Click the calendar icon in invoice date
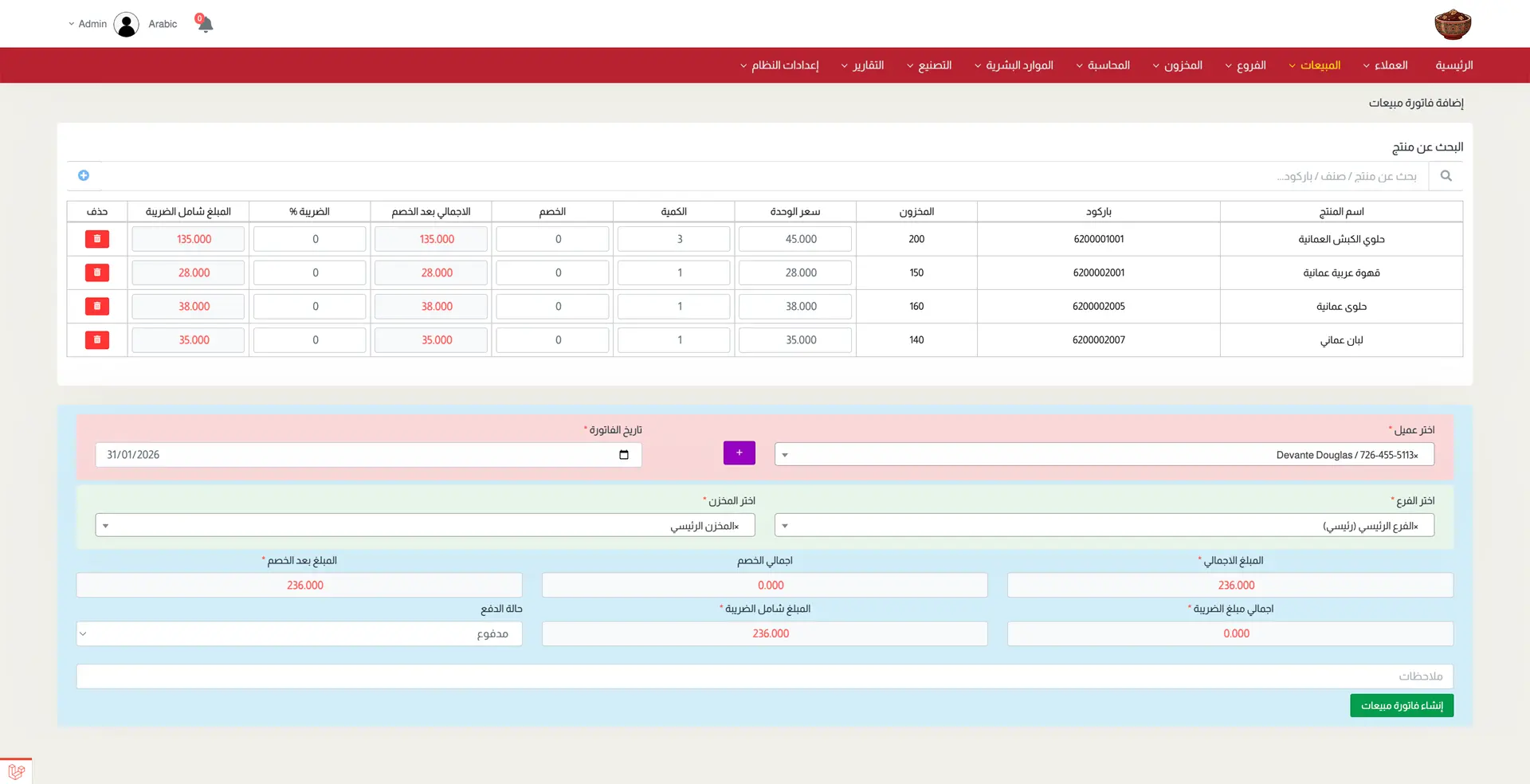The image size is (1530, 784). 623,455
